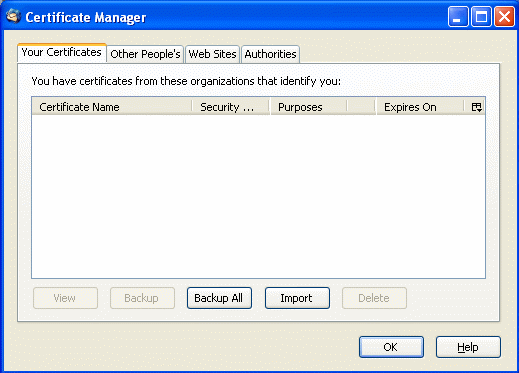Maximize the Certificate Manager window
Viewport: 519px width, 373px height.
tap(481, 17)
